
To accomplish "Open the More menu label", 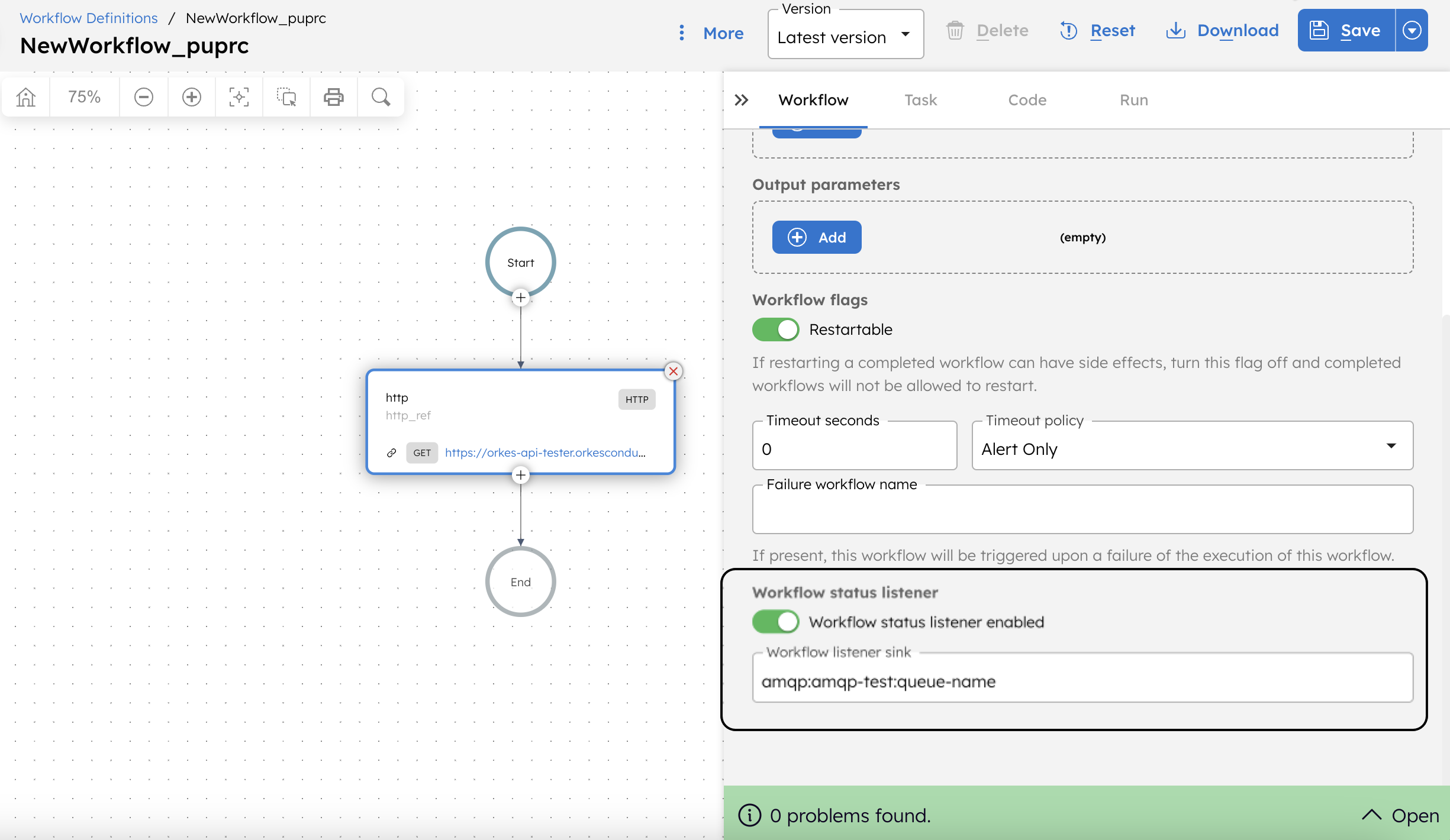I will click(723, 33).
